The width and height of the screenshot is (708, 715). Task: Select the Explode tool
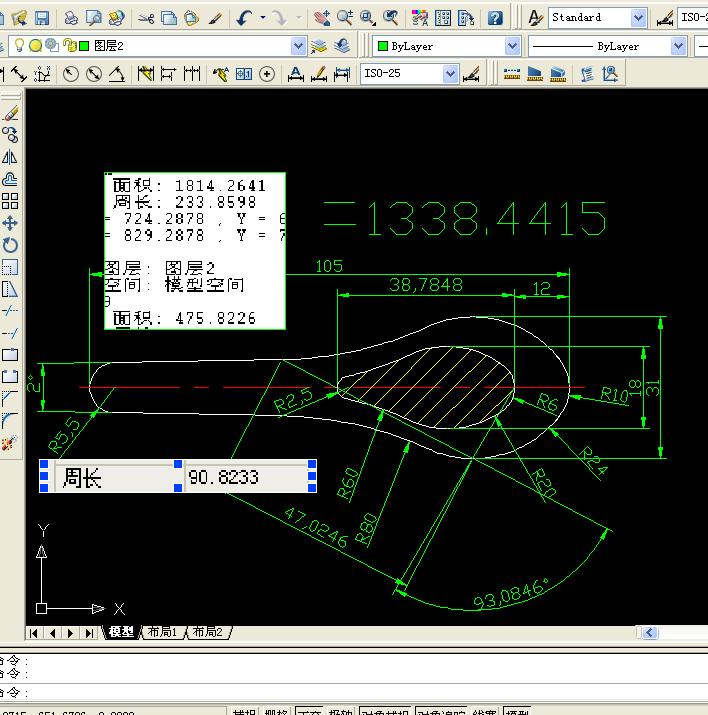pos(10,442)
